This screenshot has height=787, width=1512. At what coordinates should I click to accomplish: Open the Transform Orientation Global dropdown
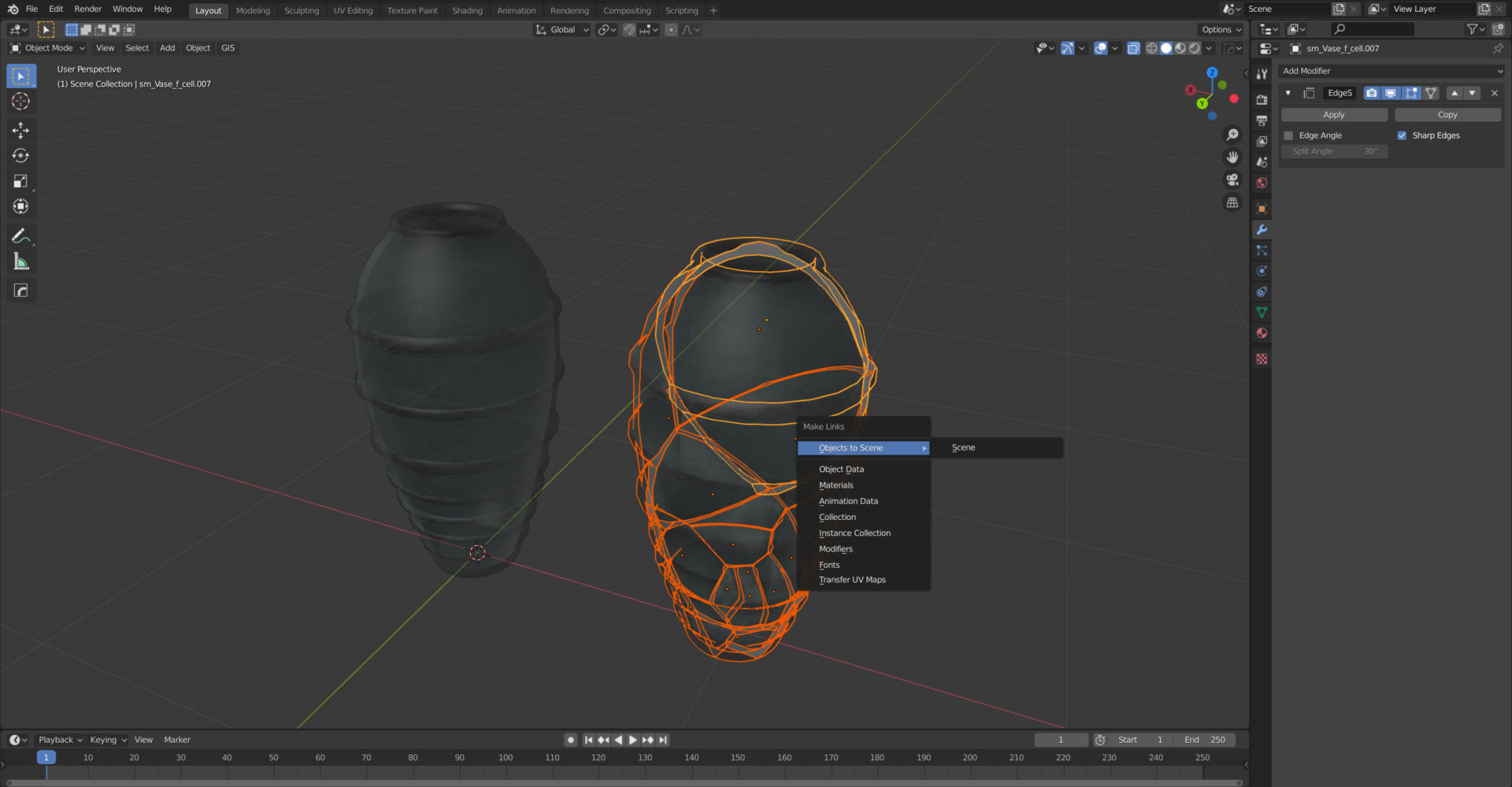[x=561, y=29]
